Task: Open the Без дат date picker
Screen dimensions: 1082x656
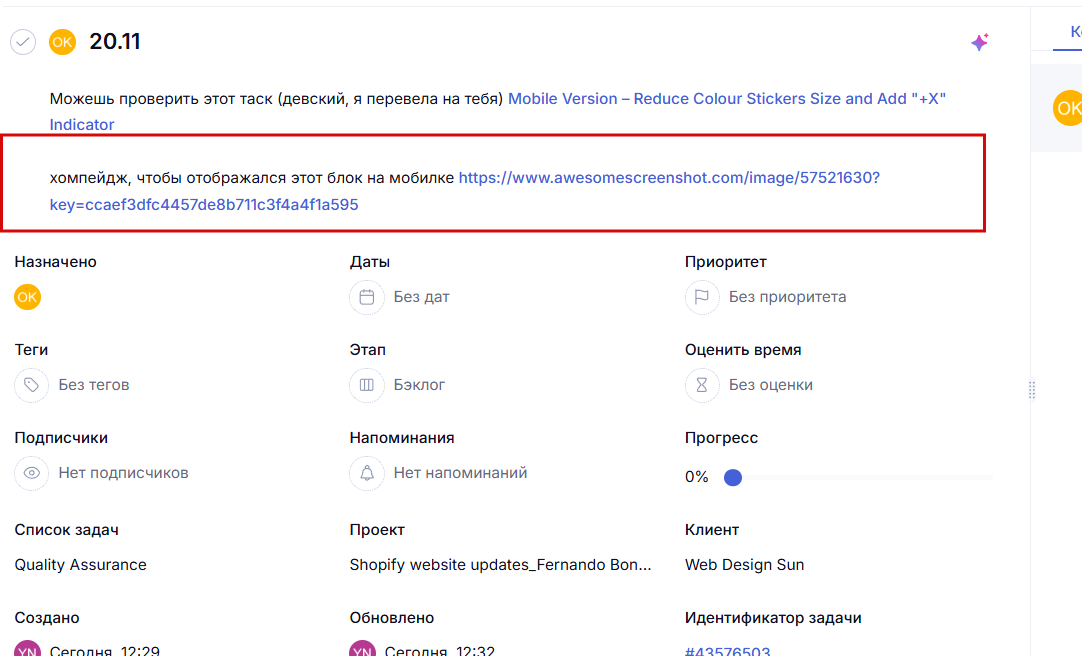Action: point(421,297)
